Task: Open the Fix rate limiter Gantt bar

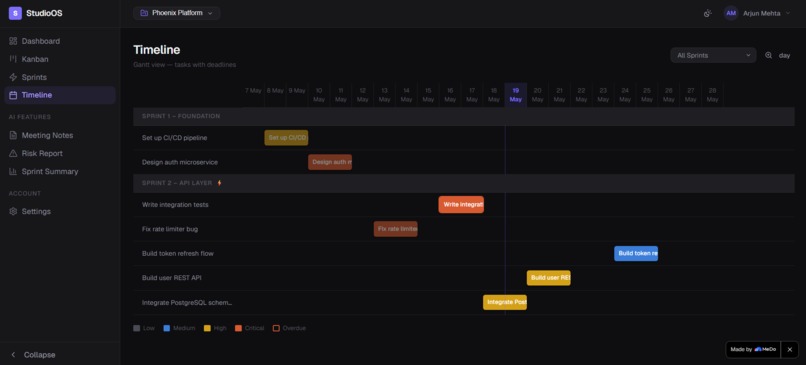Action: pyautogui.click(x=396, y=229)
